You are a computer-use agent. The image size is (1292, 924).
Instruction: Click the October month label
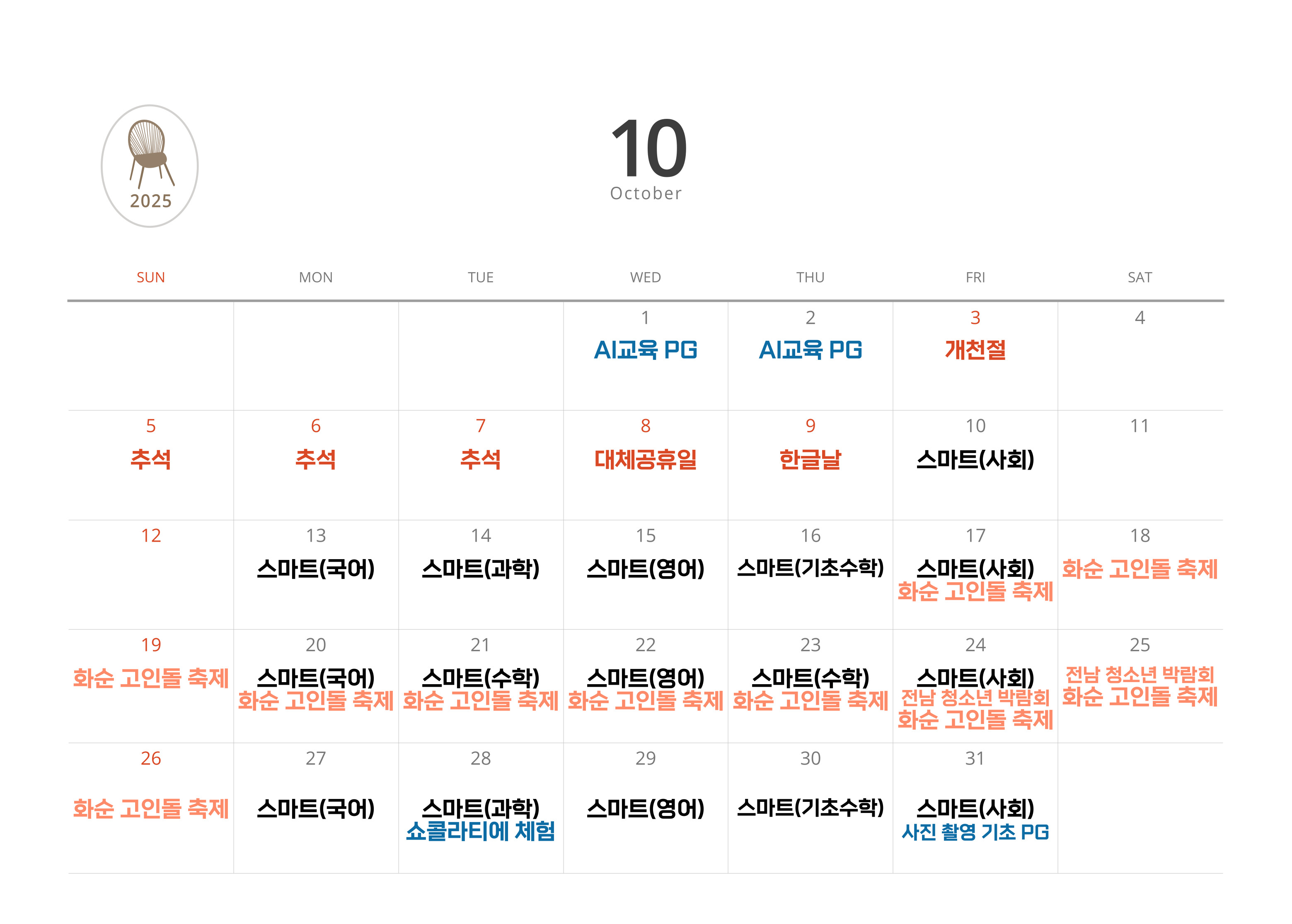646,193
